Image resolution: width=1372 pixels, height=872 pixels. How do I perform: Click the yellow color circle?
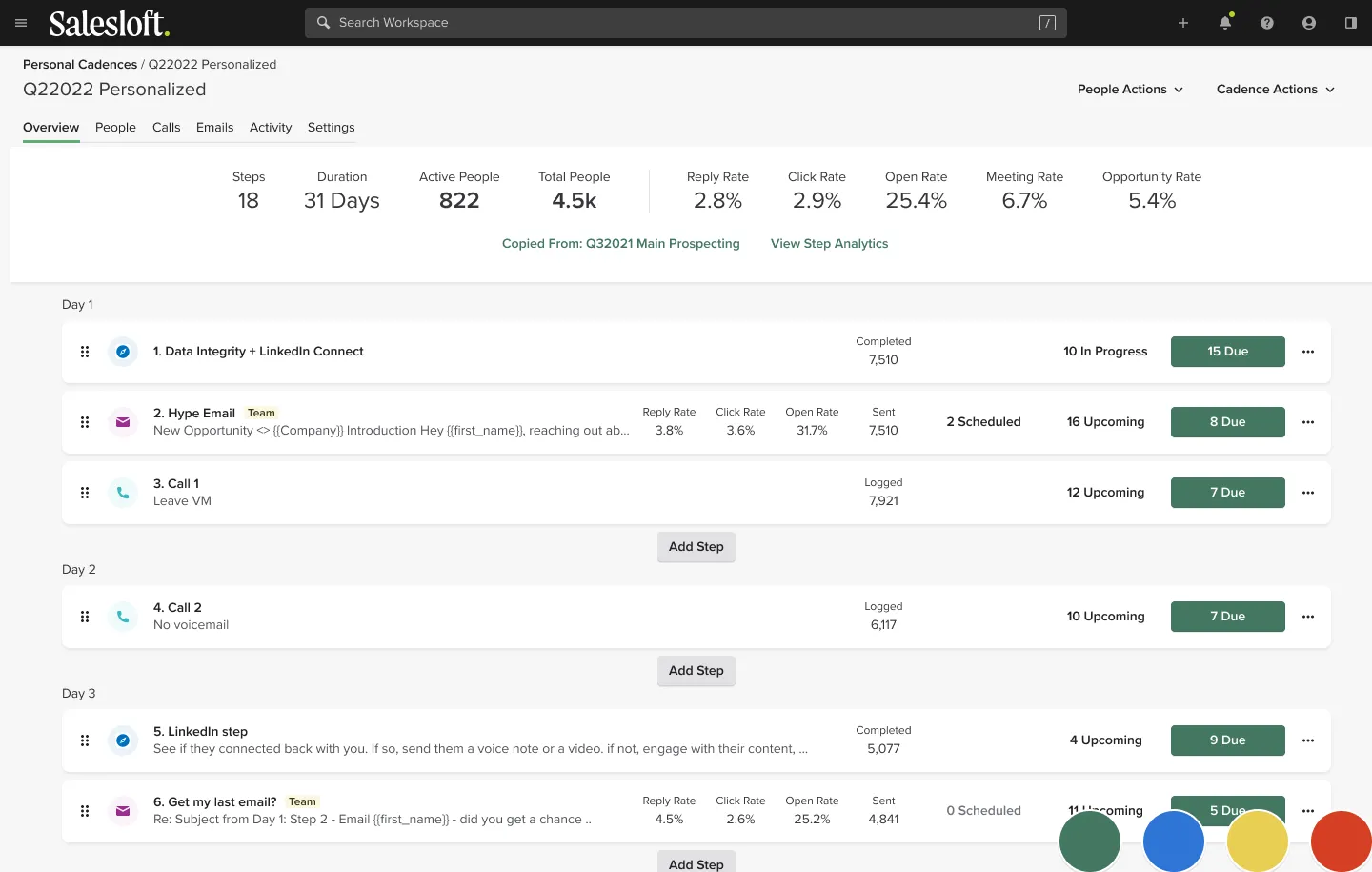point(1258,842)
